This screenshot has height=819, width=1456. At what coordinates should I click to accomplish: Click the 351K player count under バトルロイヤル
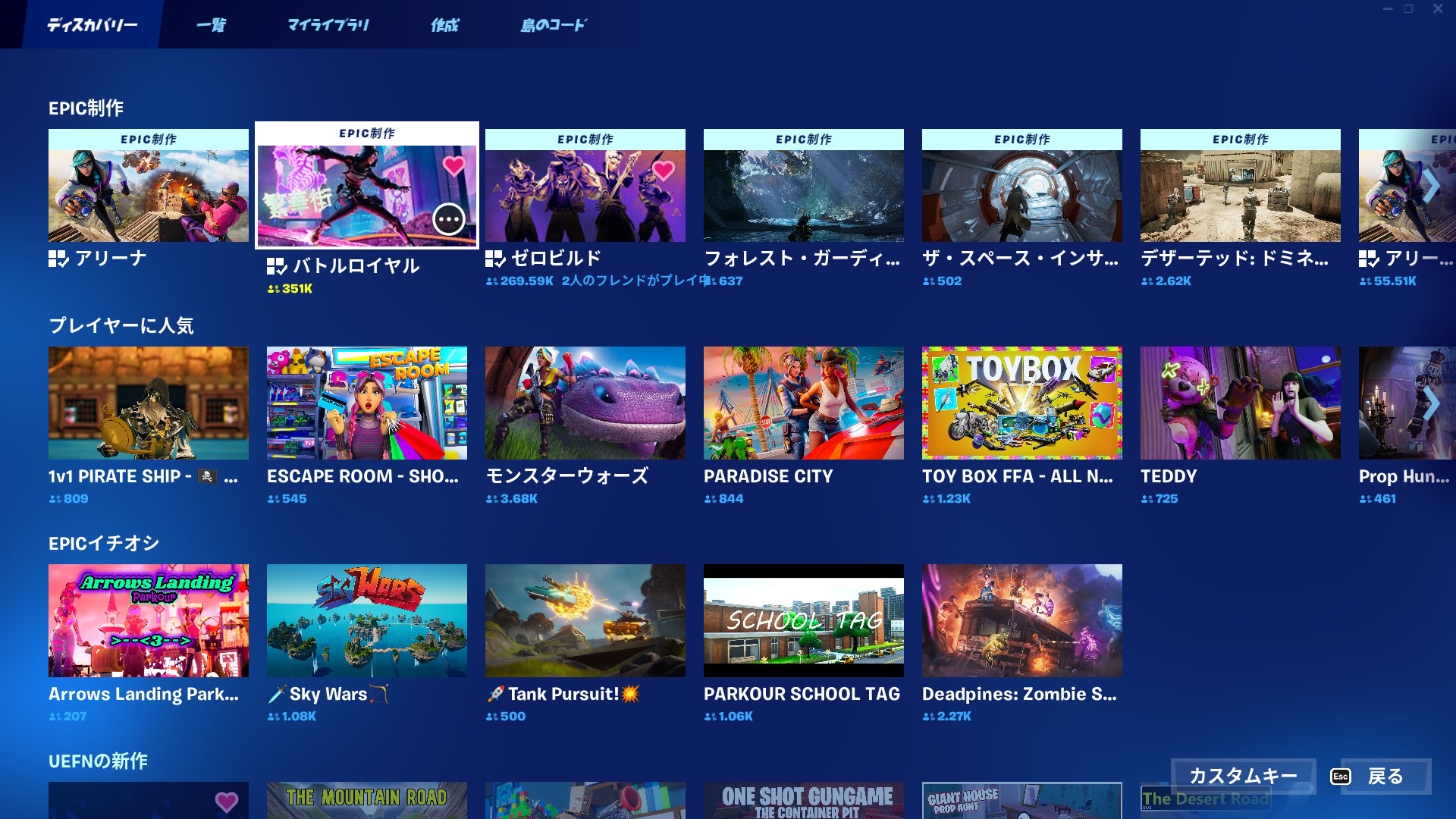[x=290, y=289]
